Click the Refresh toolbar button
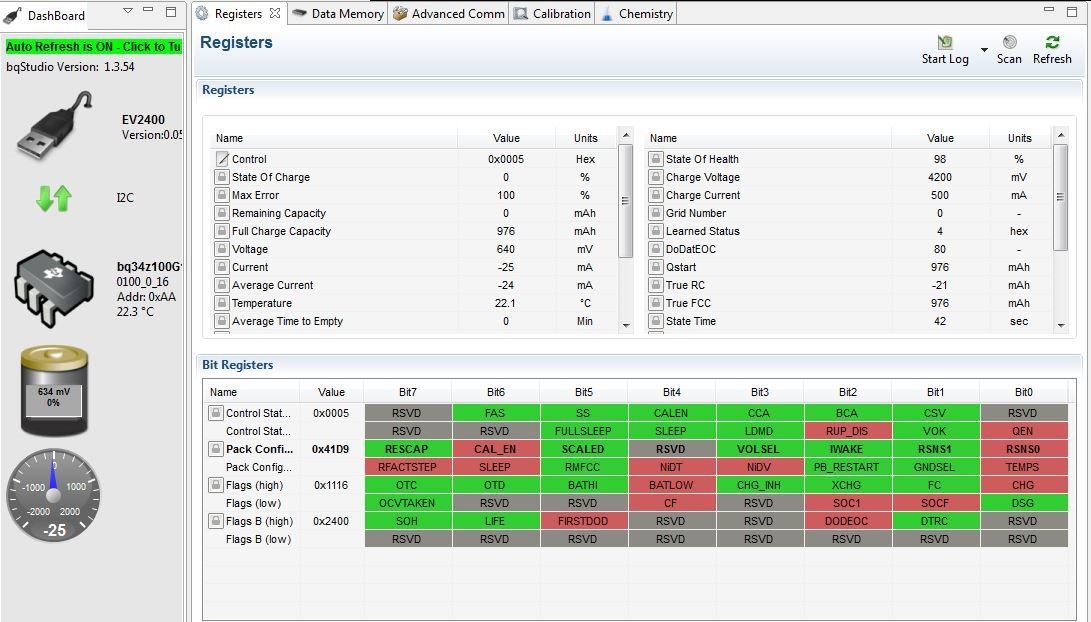 pyautogui.click(x=1052, y=50)
